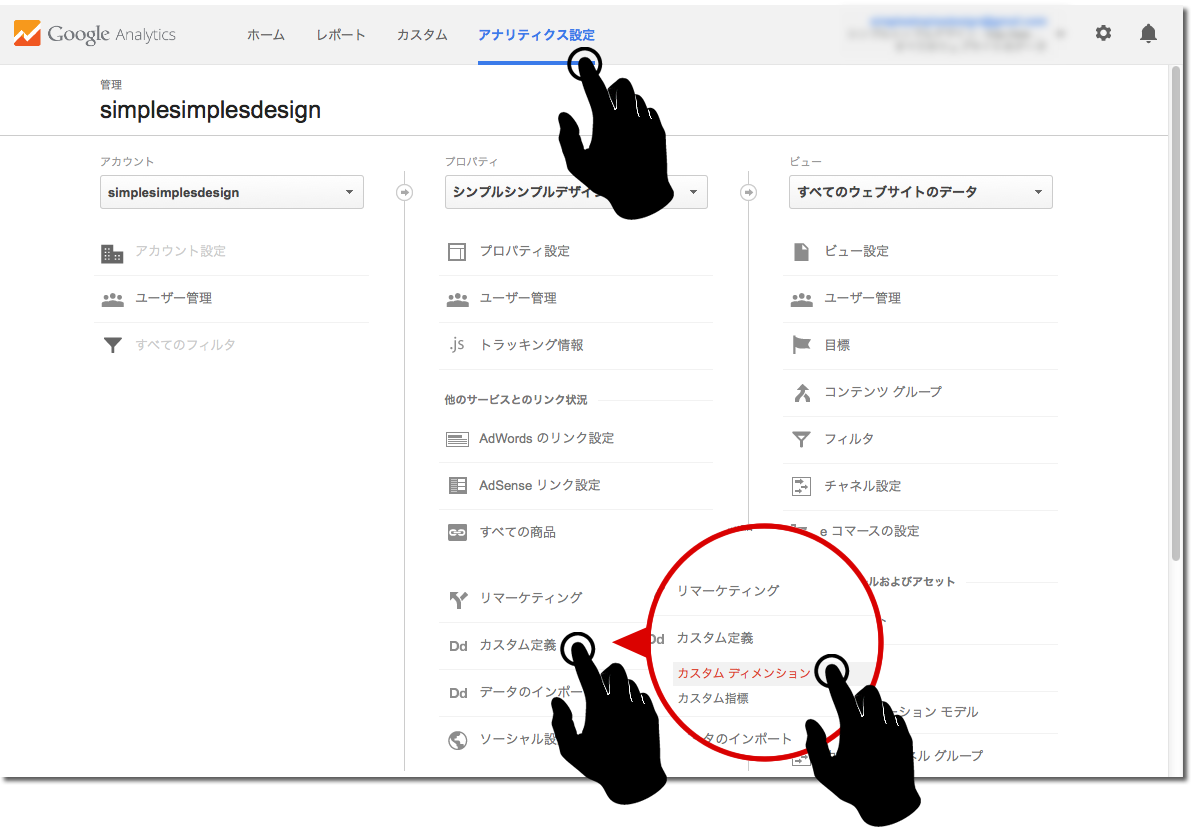Open AdWords のリンク設定
This screenshot has width=1191, height=827.
pyautogui.click(x=546, y=438)
